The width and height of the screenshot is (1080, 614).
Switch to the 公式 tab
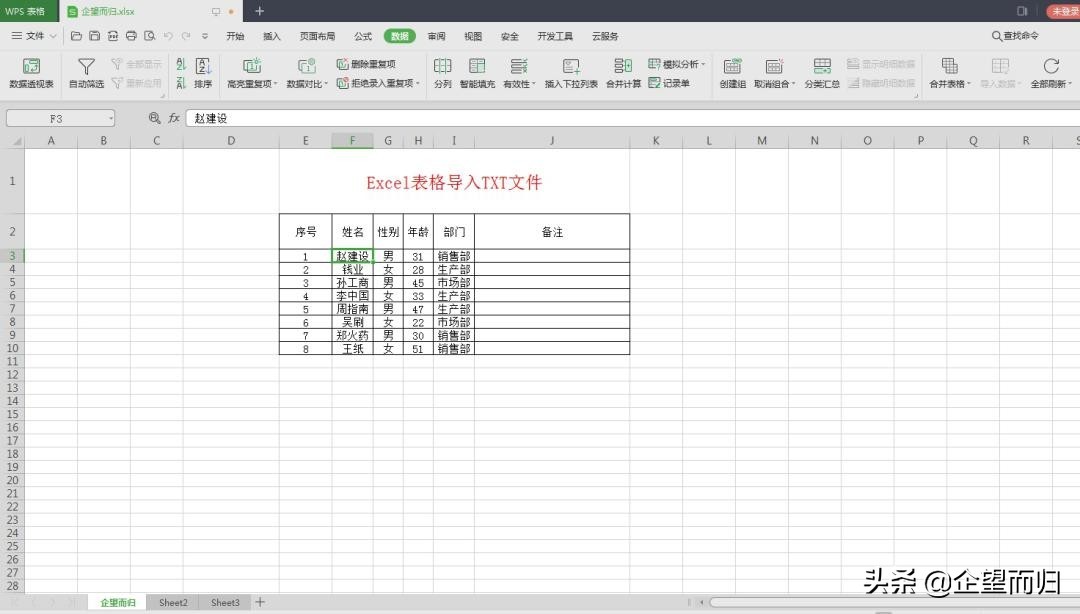362,36
